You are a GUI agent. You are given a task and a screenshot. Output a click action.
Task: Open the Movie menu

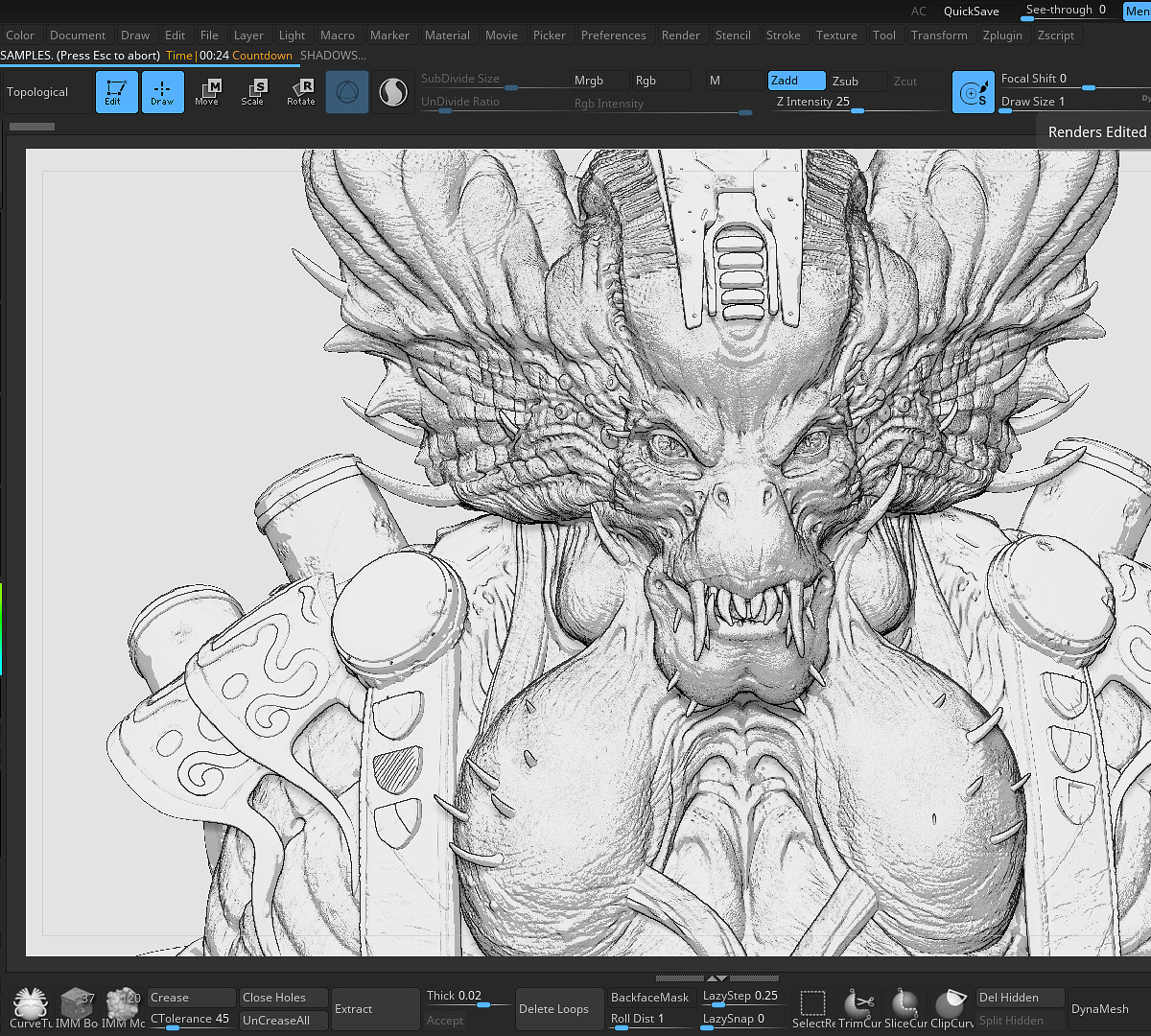(x=501, y=35)
